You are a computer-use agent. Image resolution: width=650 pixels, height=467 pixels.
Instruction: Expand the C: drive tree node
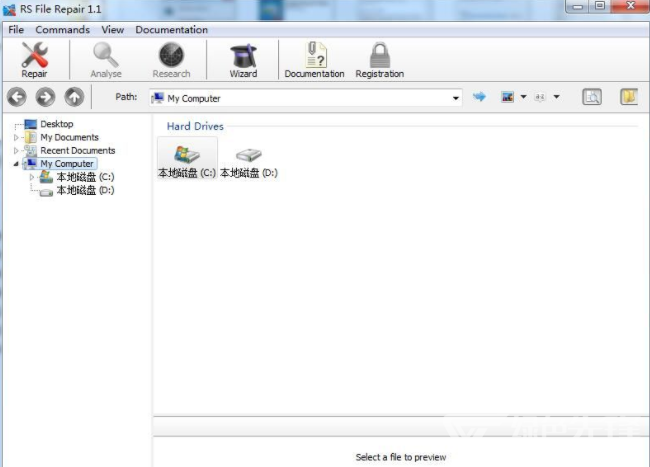32,177
